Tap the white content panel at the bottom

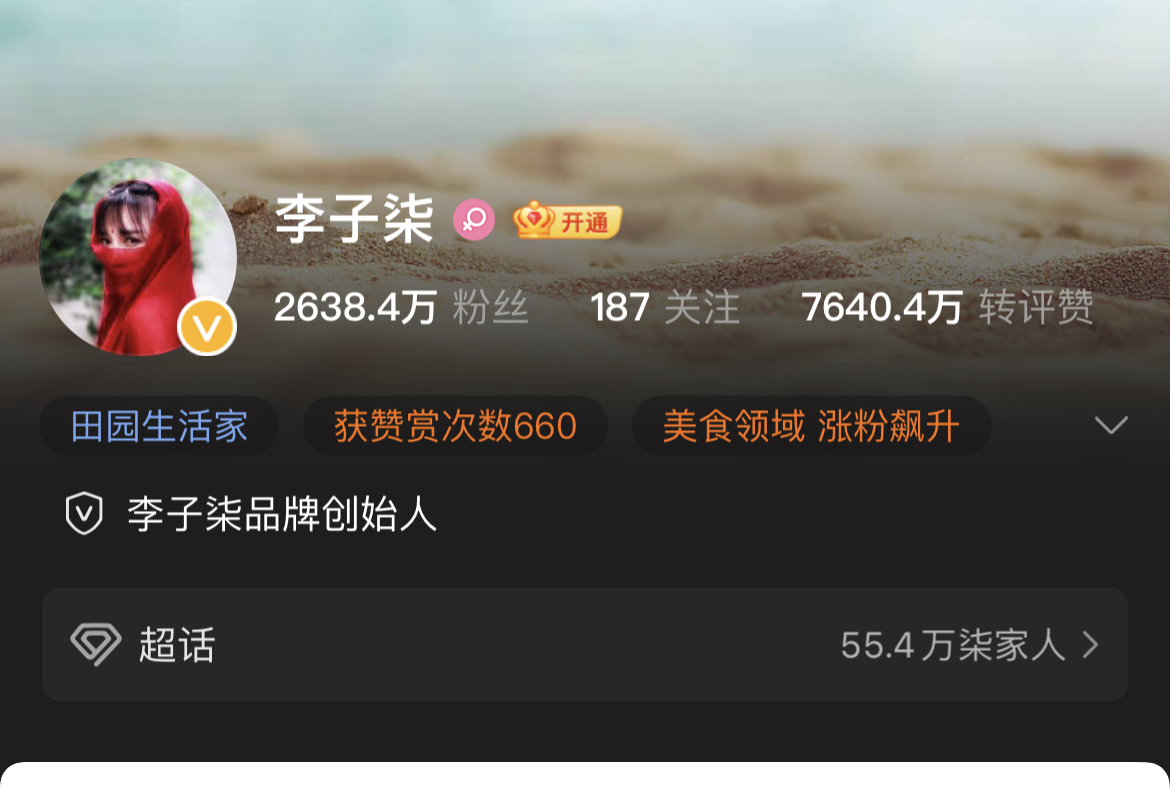tap(585, 775)
